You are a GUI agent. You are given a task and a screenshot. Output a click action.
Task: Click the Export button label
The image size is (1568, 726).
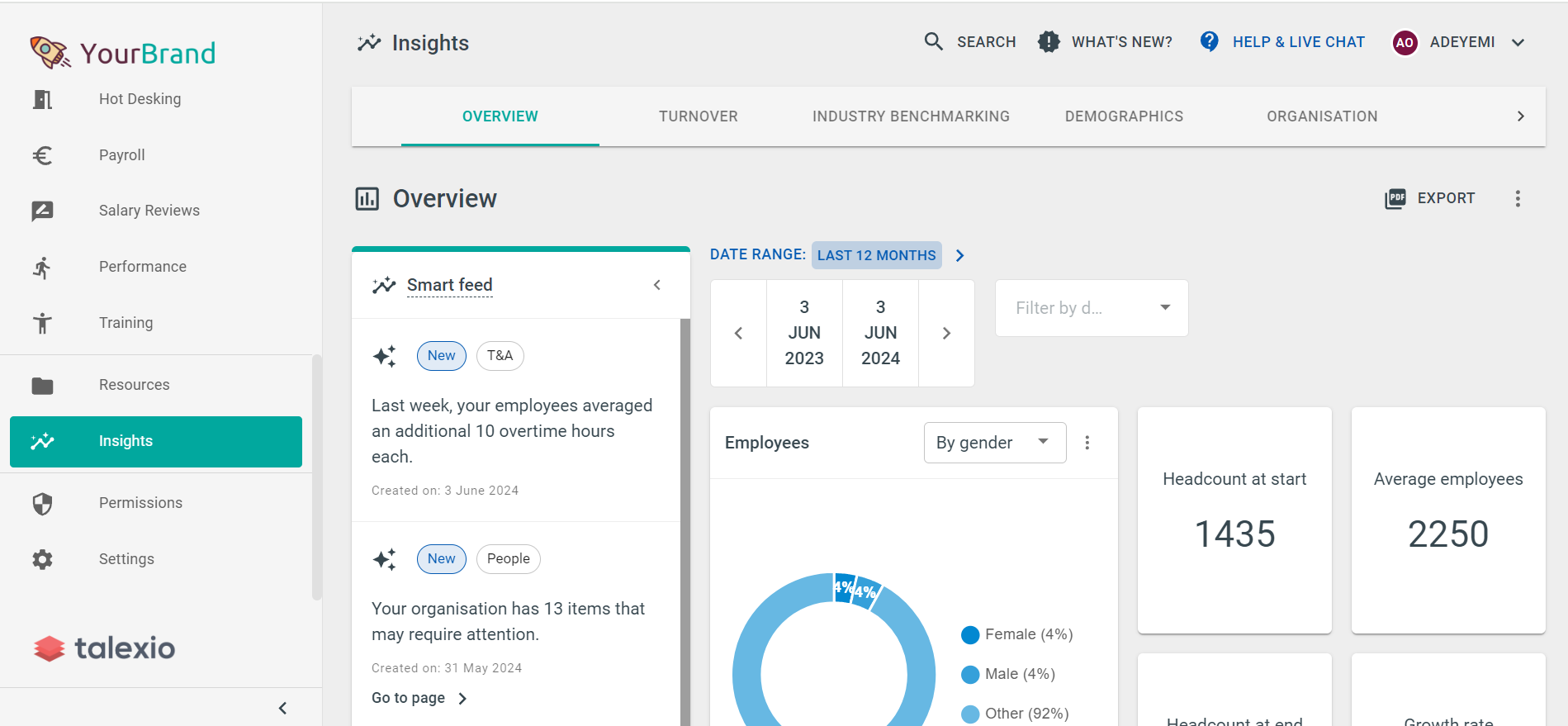(x=1446, y=198)
